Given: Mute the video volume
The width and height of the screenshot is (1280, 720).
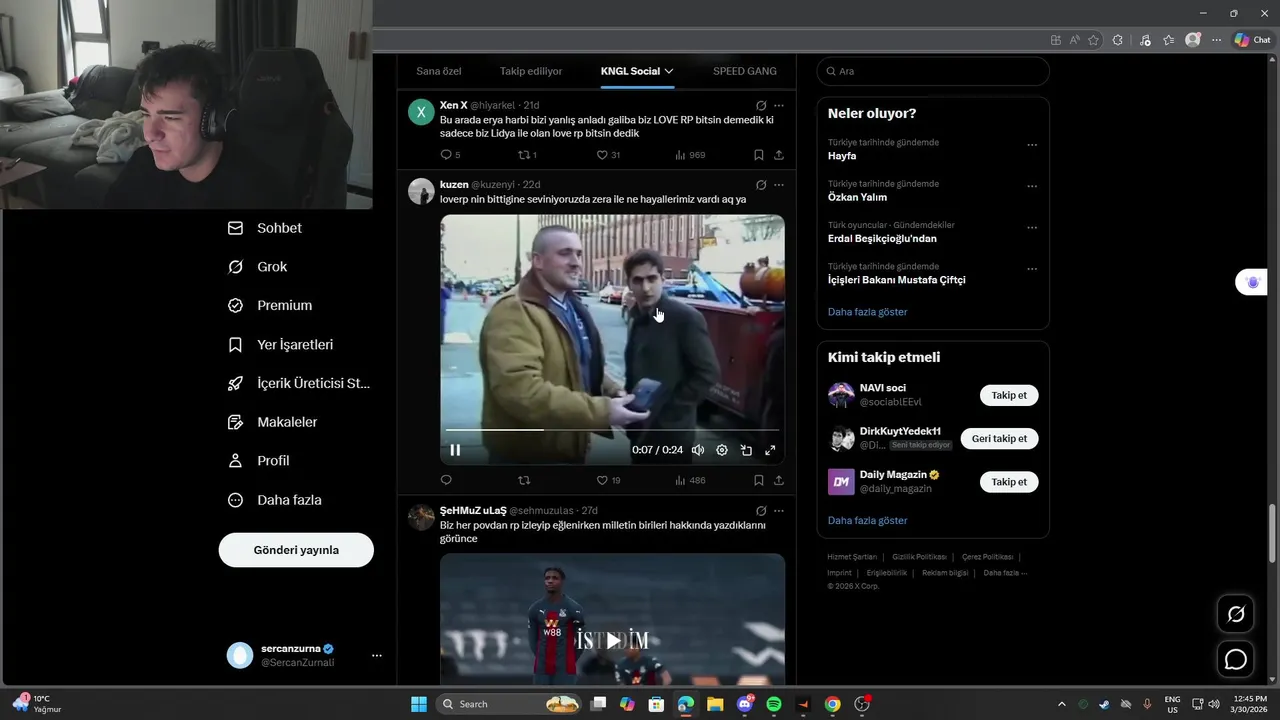Looking at the screenshot, I should pyautogui.click(x=698, y=450).
